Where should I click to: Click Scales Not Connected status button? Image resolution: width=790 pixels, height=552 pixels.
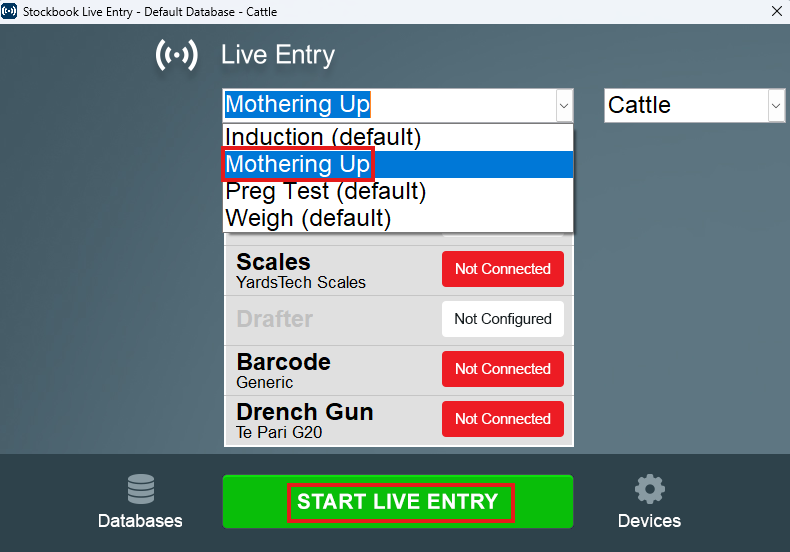tap(502, 269)
